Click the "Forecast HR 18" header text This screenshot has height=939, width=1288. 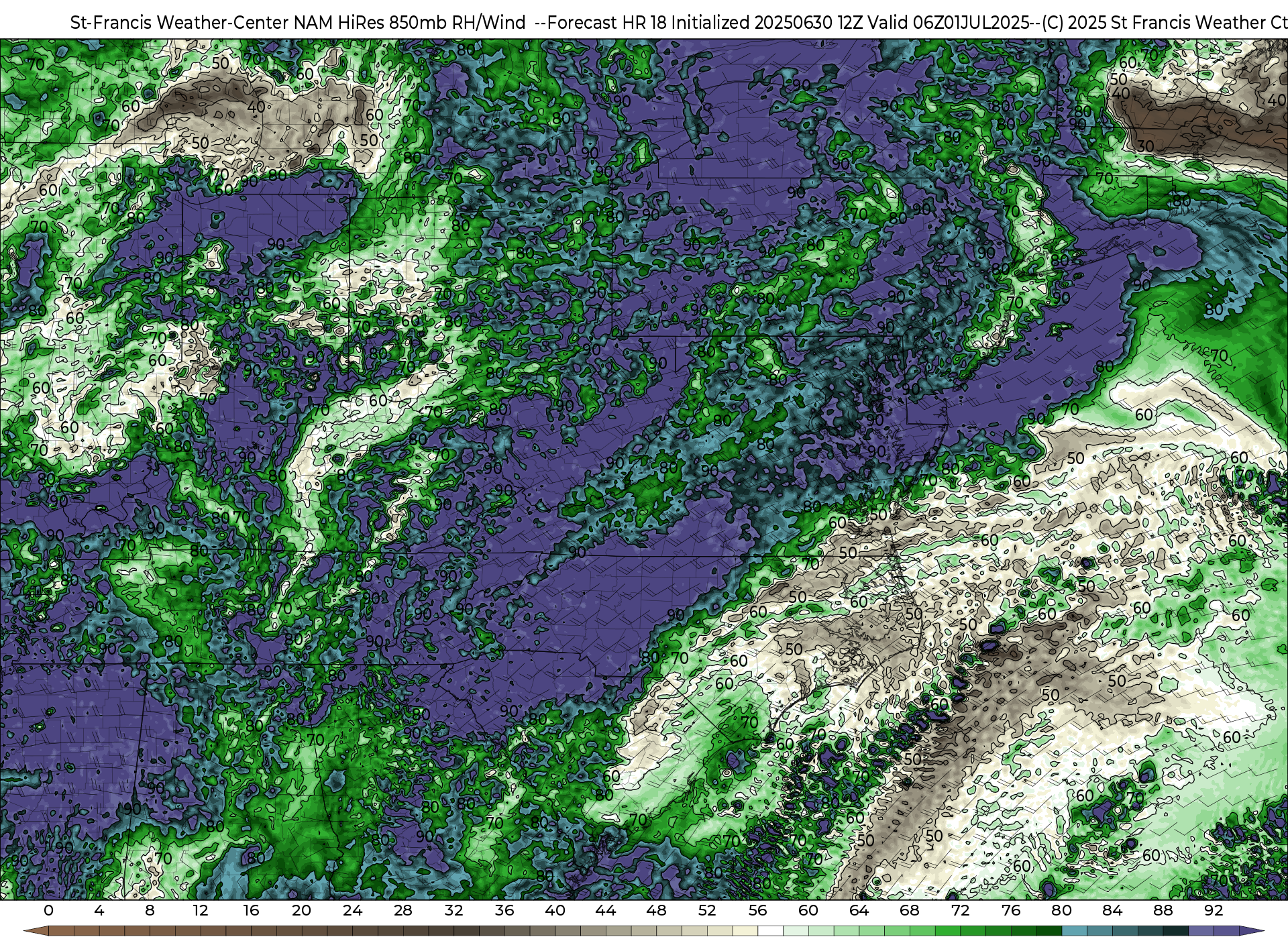[x=607, y=23]
